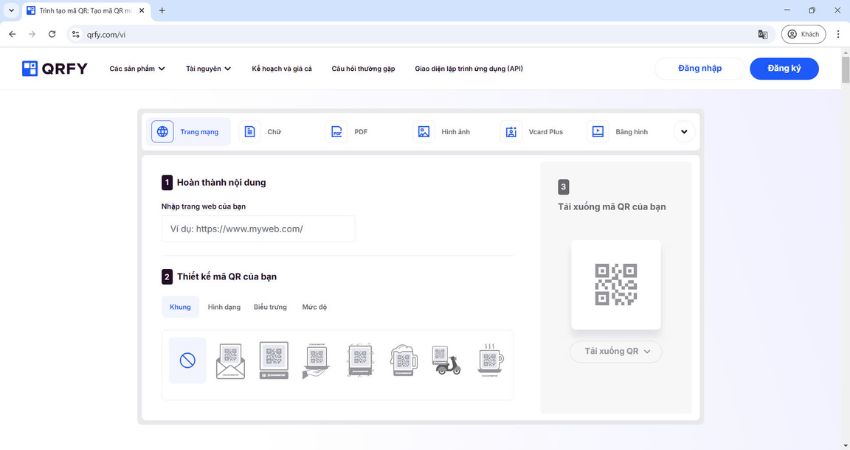Image resolution: width=850 pixels, height=450 pixels.
Task: Click the QRFY logo
Action: pos(54,69)
